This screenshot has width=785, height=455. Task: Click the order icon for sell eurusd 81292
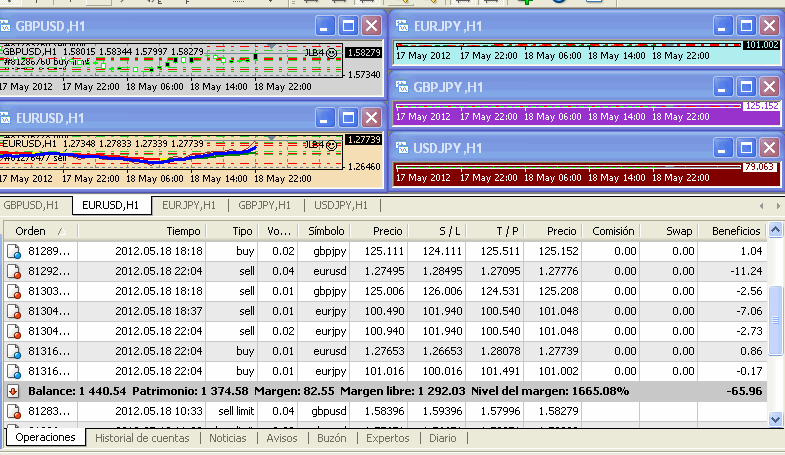point(14,271)
